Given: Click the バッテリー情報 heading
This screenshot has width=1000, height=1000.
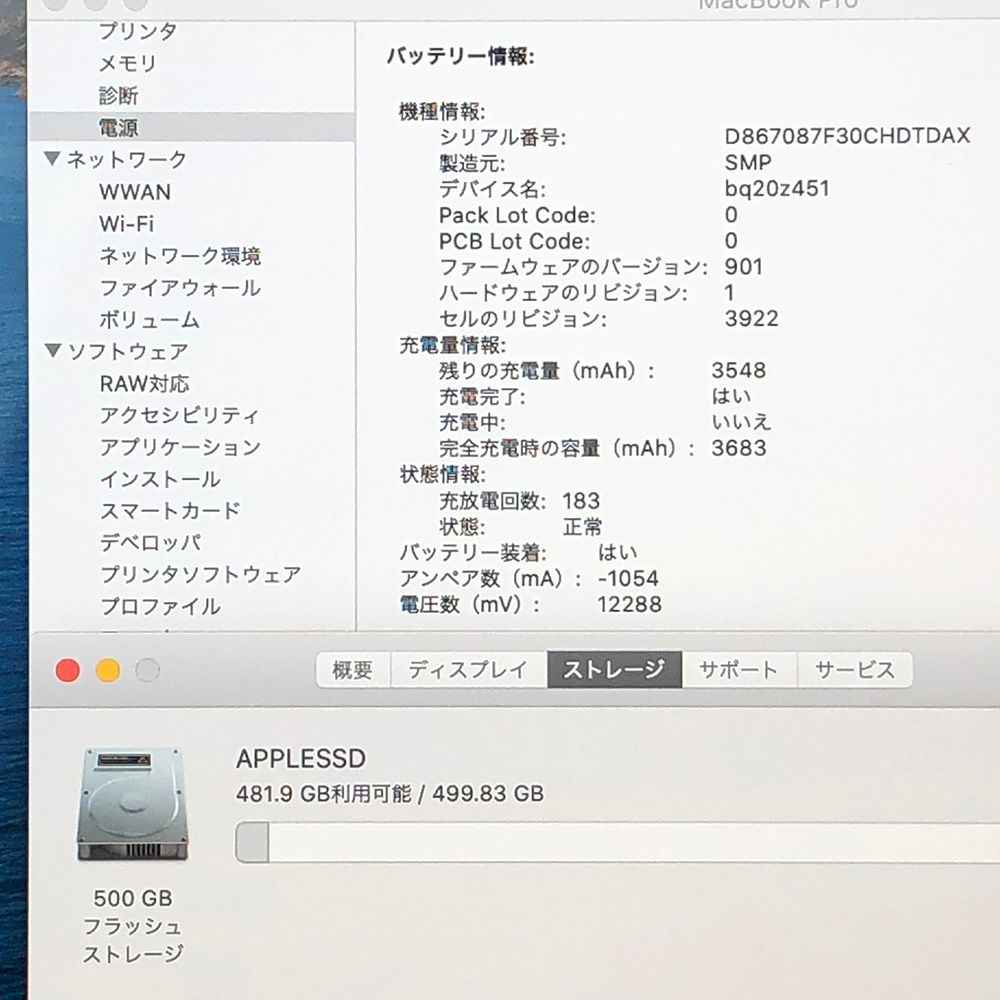Looking at the screenshot, I should point(460,57).
